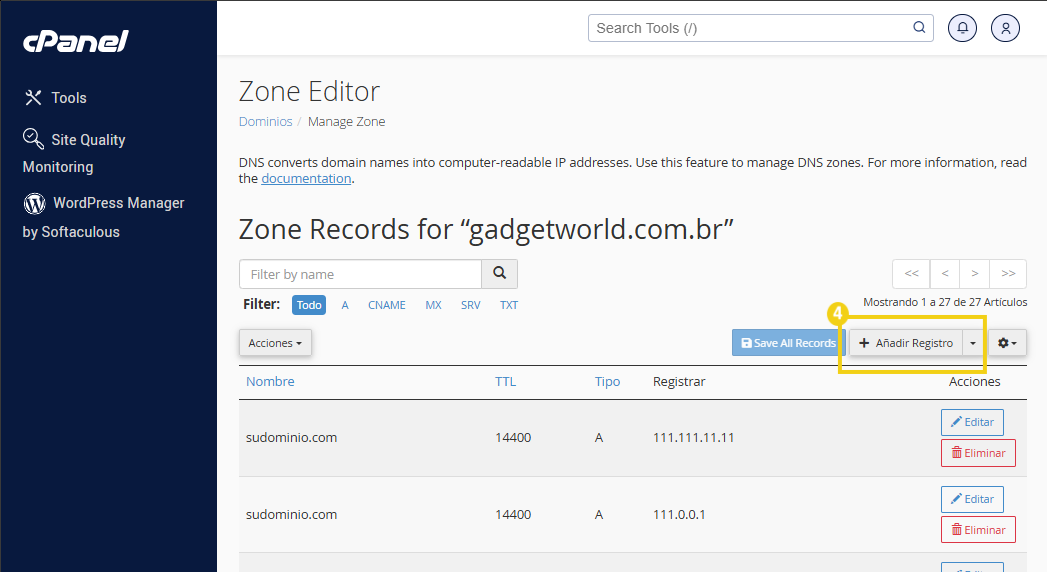The width and height of the screenshot is (1047, 572).
Task: Go to next page (>)
Action: coord(975,274)
